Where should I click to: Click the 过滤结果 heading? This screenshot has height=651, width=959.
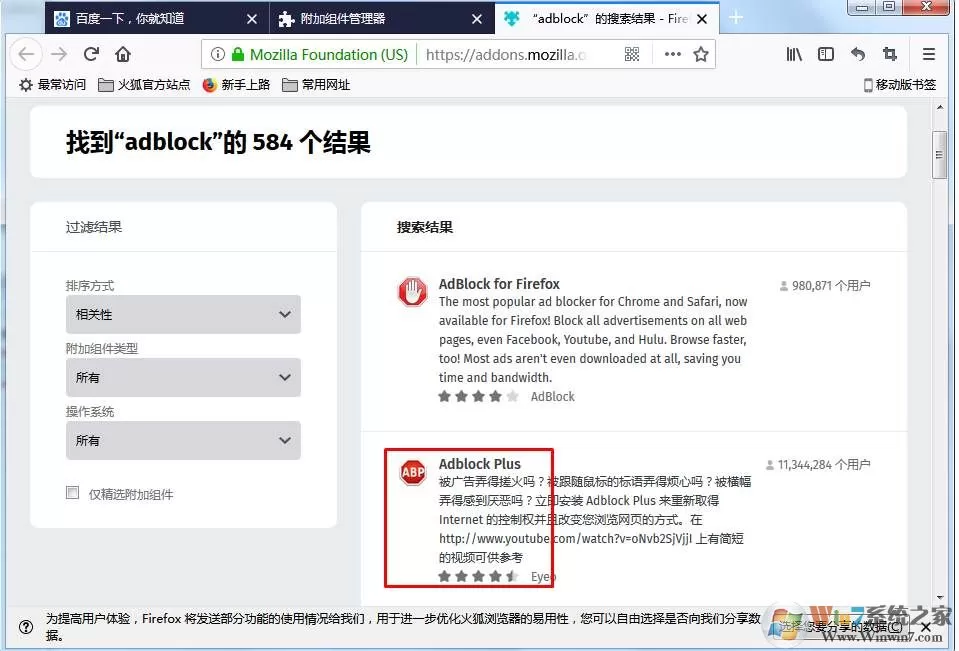(x=94, y=228)
